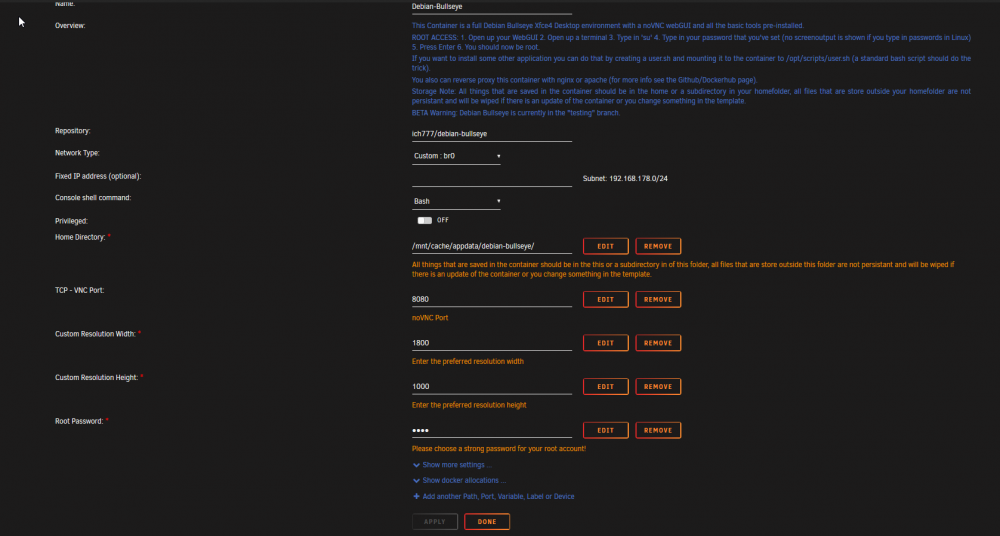Screen dimensions: 1000x536
Task: Click the Home Directory path field
Action: coord(492,246)
